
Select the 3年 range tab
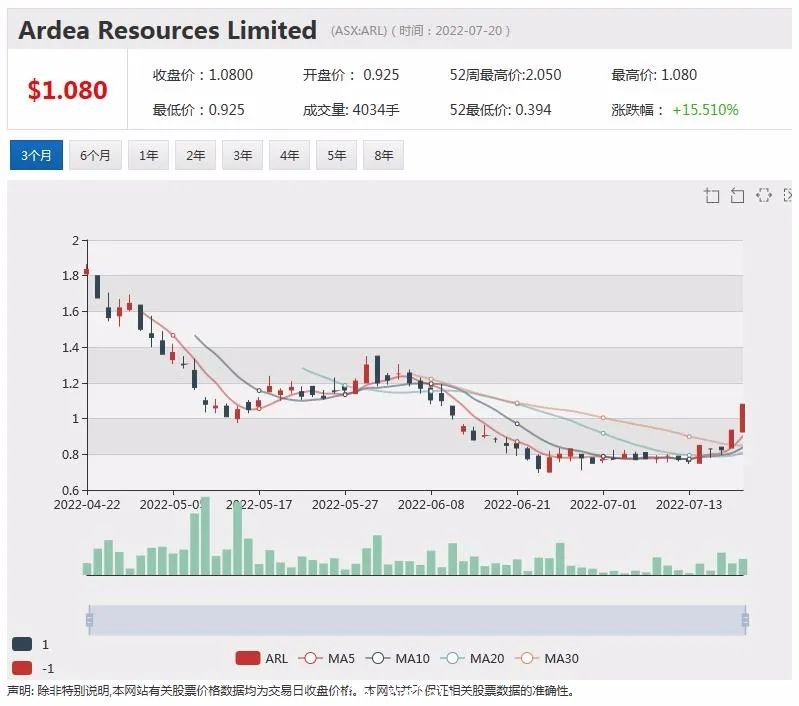point(243,155)
